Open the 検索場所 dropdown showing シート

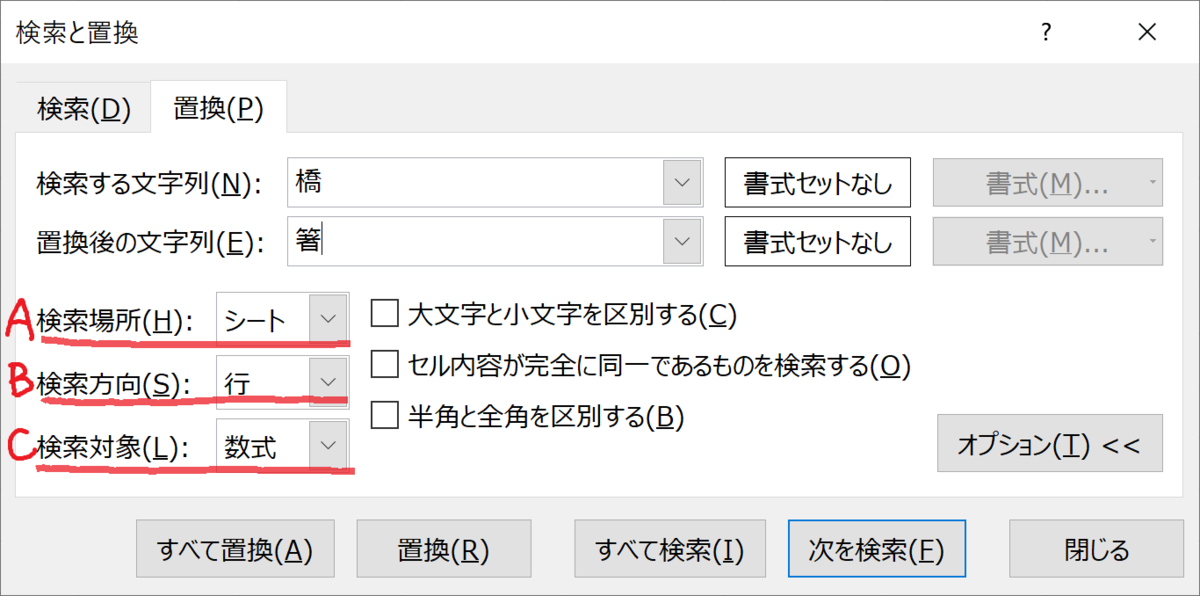click(329, 318)
